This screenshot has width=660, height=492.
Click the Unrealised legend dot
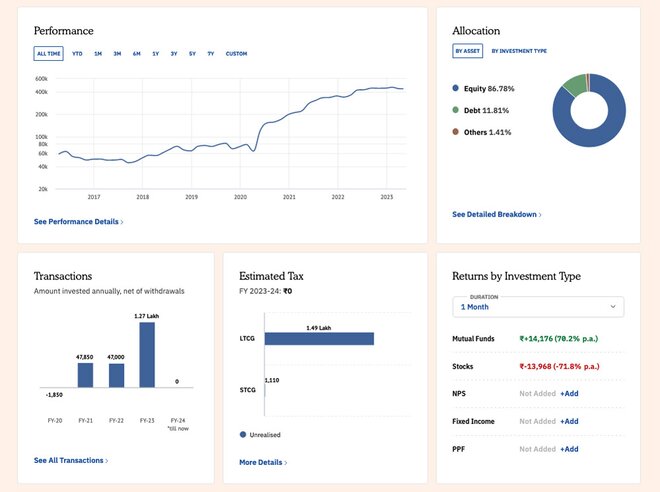point(243,435)
